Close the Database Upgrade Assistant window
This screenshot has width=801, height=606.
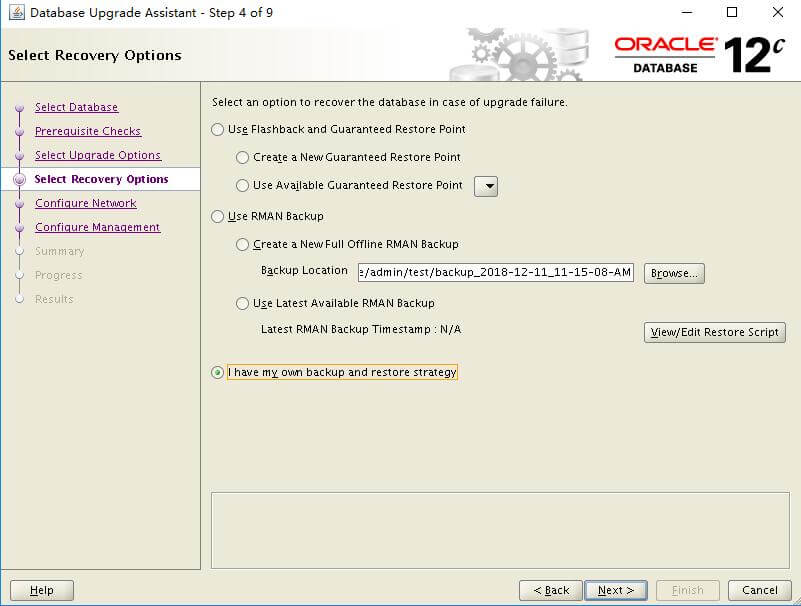point(777,12)
